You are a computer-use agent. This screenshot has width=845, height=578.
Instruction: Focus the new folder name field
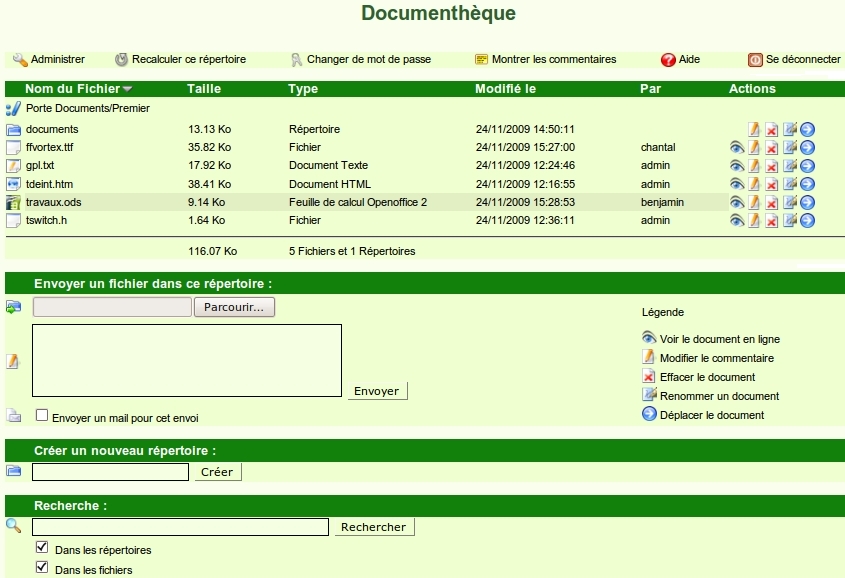tap(110, 472)
